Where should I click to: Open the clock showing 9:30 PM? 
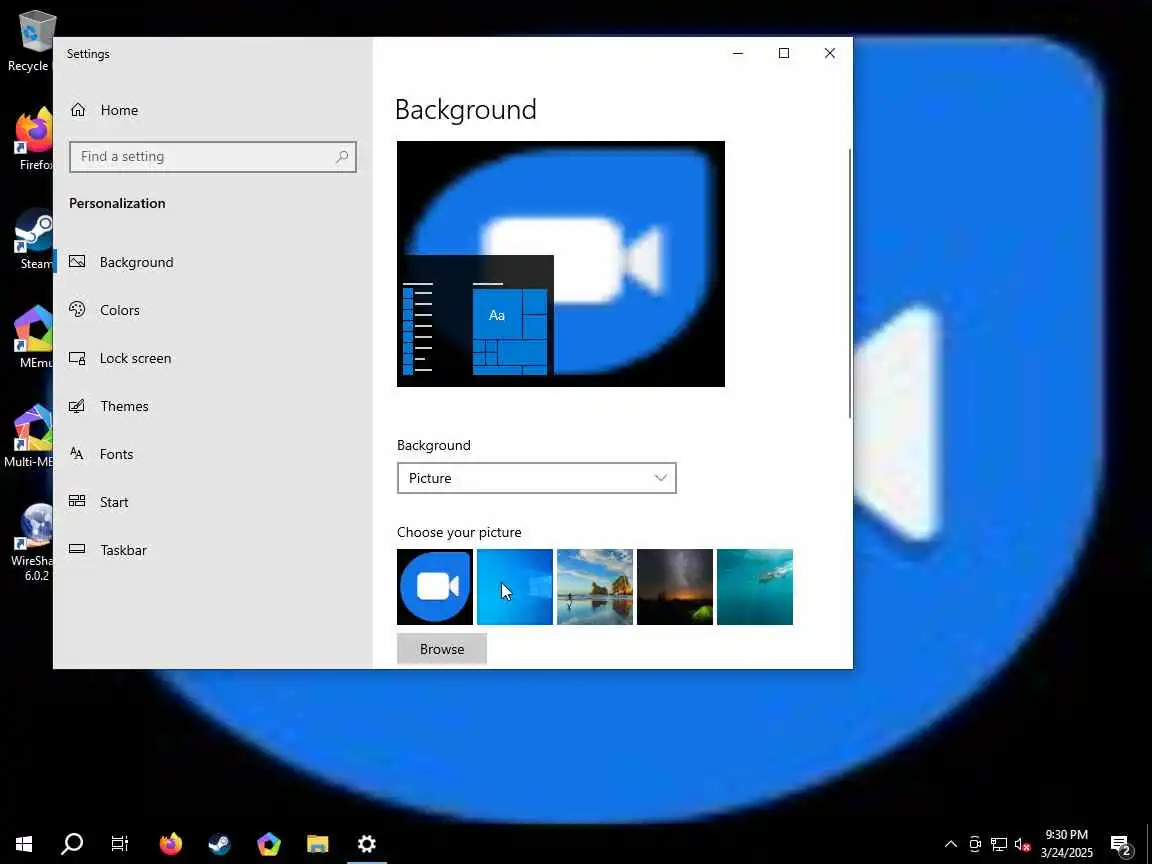[1067, 843]
